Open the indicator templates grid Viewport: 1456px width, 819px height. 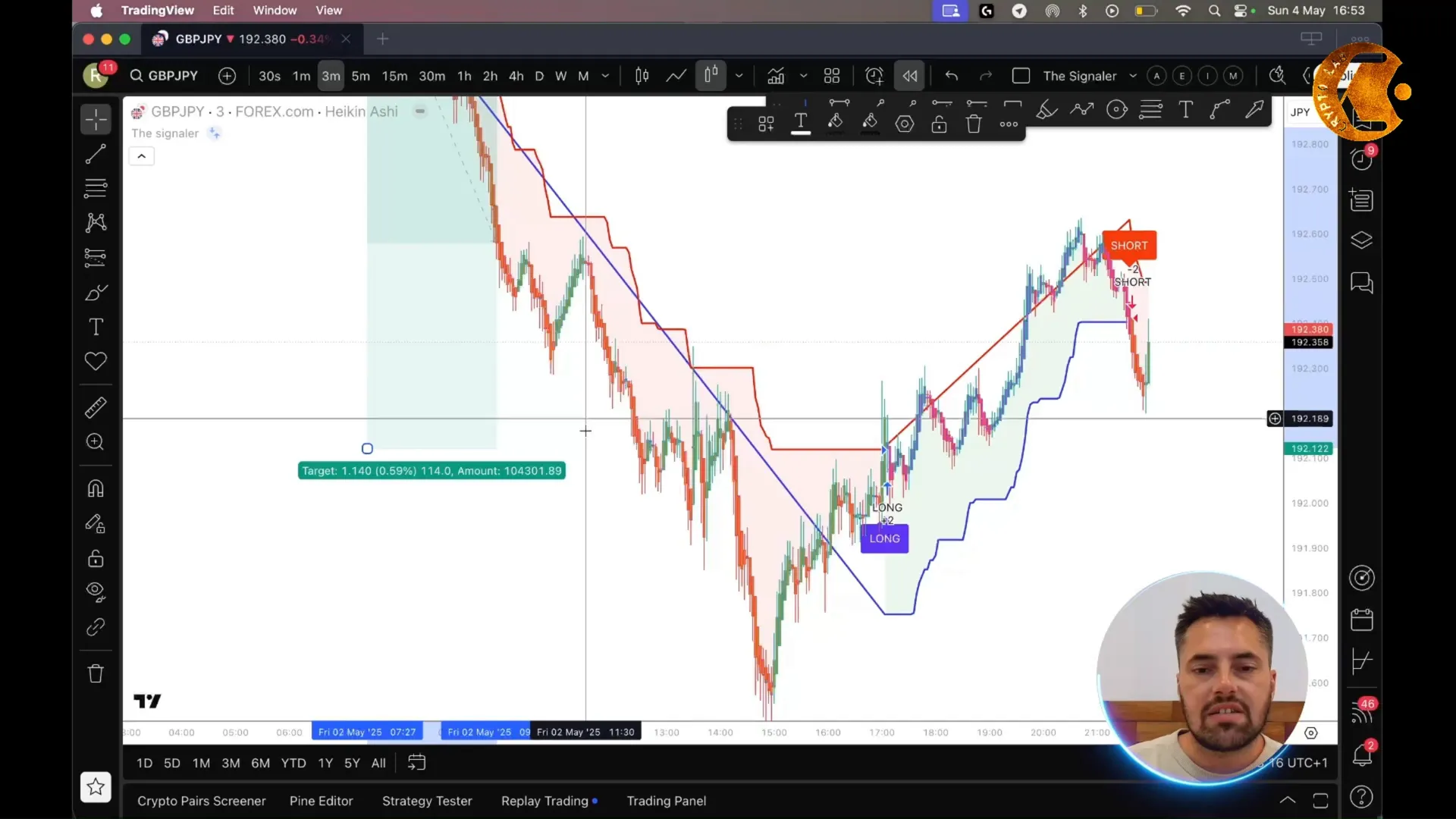pos(832,76)
